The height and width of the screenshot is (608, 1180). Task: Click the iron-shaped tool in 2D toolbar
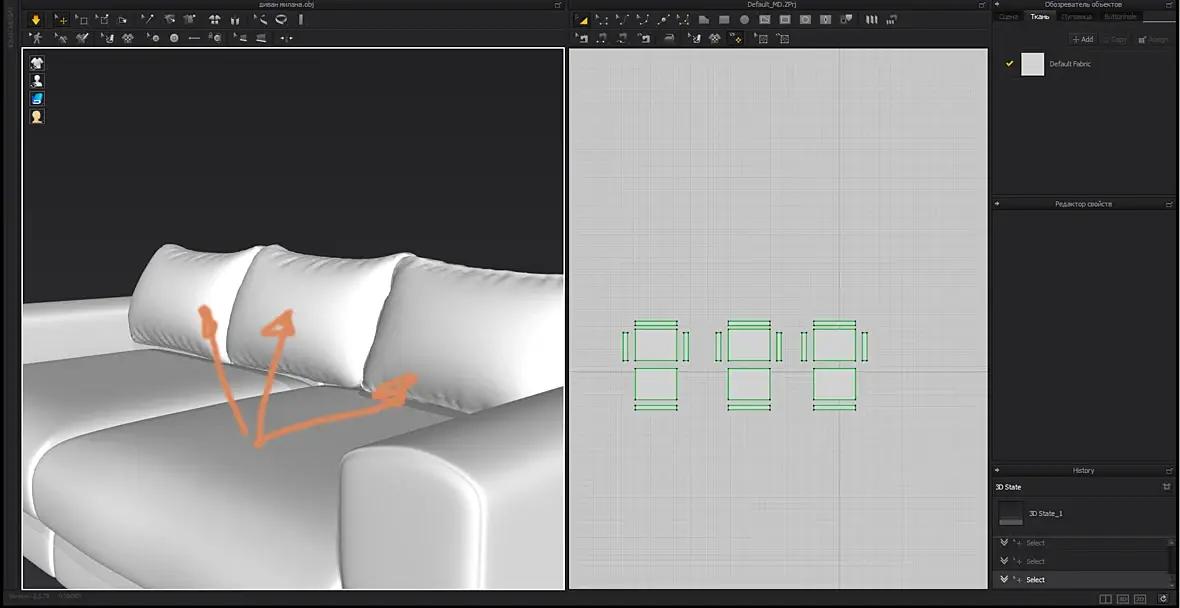(669, 38)
